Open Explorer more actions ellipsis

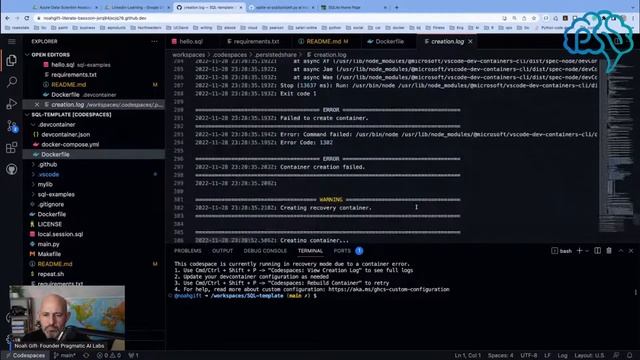point(154,42)
